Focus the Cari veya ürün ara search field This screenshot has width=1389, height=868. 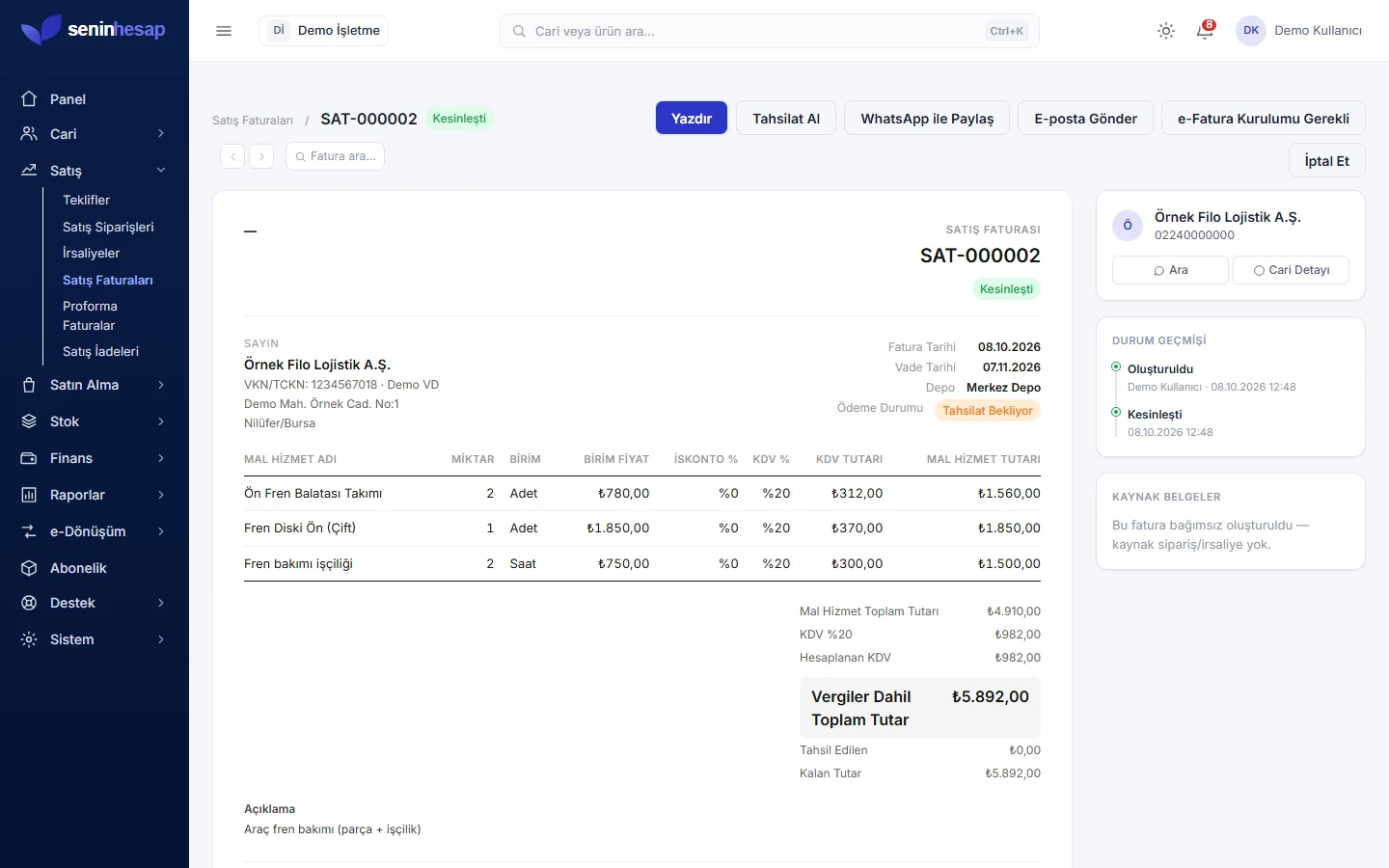pos(769,31)
